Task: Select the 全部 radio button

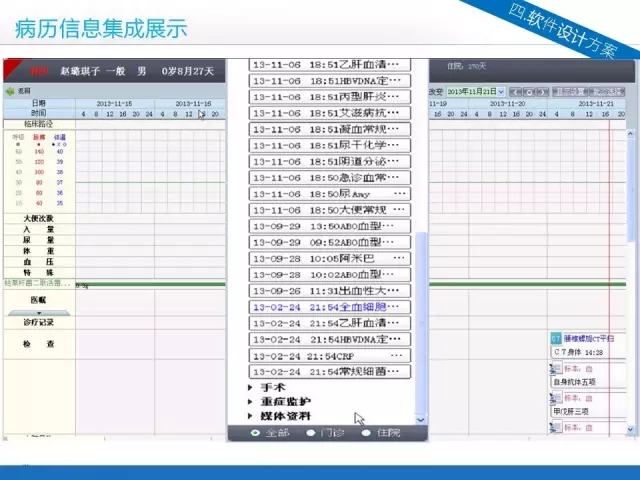Action: pos(255,433)
